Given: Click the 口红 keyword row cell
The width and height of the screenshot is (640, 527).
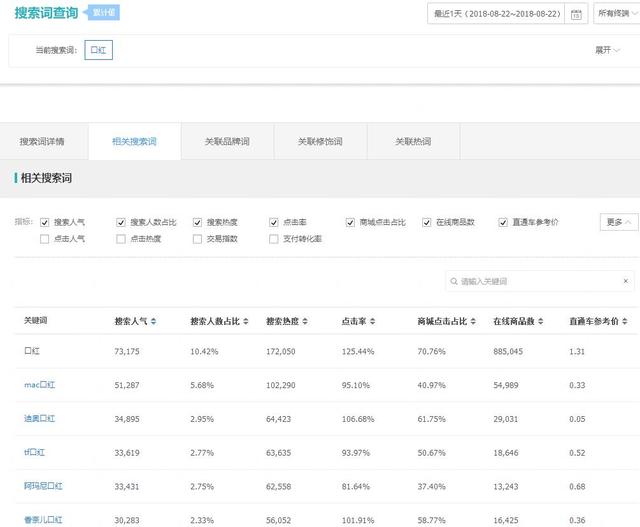Looking at the screenshot, I should (32, 351).
